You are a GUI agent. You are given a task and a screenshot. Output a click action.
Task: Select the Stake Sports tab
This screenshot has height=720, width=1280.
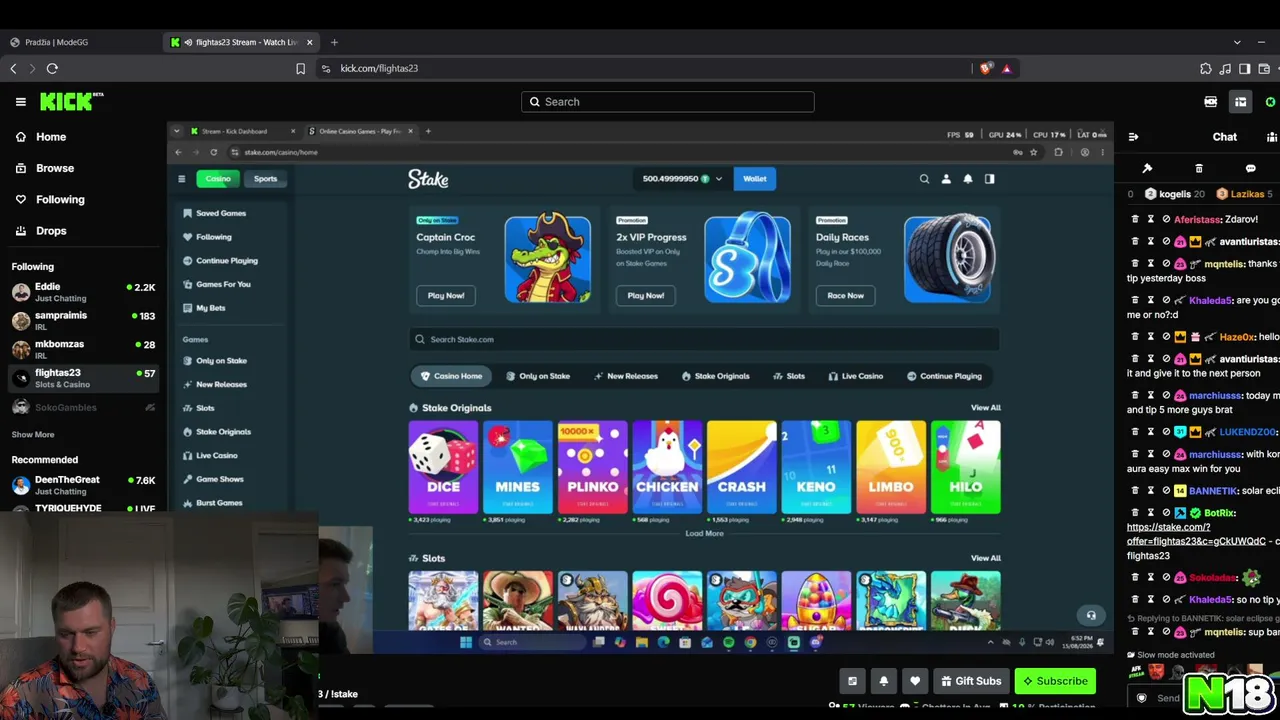point(265,179)
